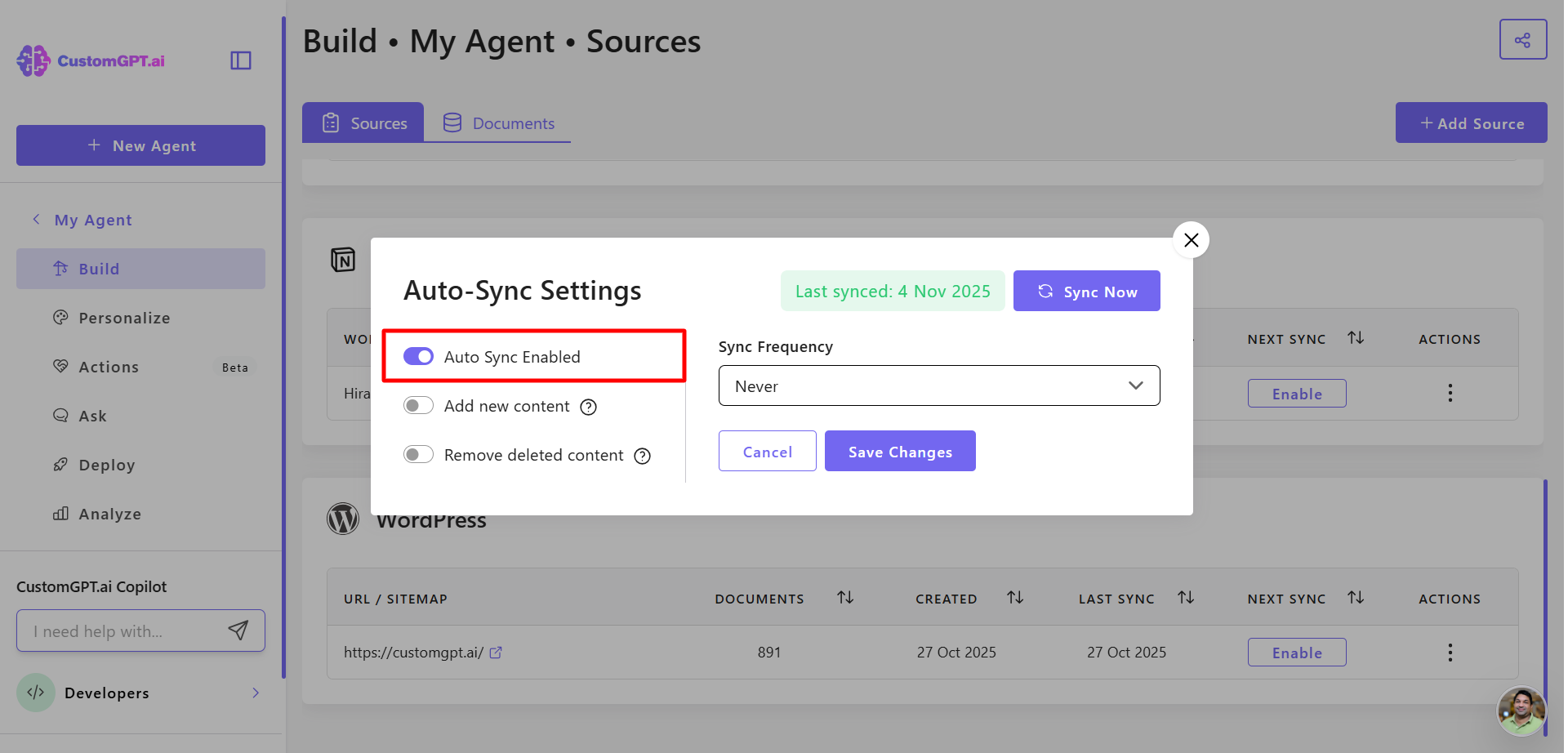Collapse the sidebar panel icon
Image resolution: width=1568 pixels, height=753 pixels.
click(241, 60)
